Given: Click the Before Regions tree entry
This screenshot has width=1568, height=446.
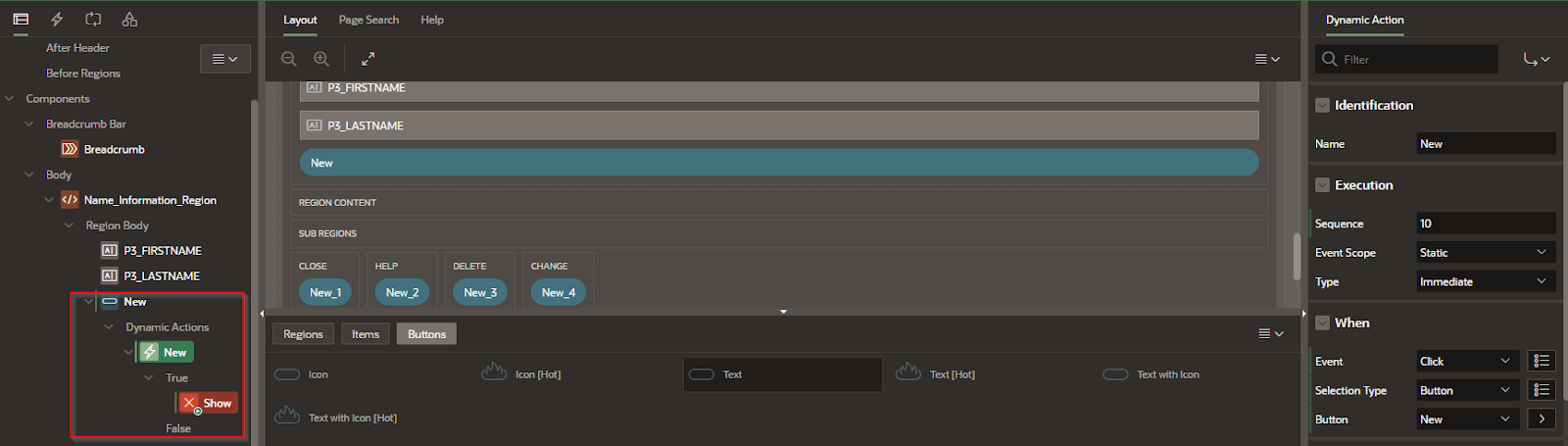Looking at the screenshot, I should pyautogui.click(x=83, y=74).
